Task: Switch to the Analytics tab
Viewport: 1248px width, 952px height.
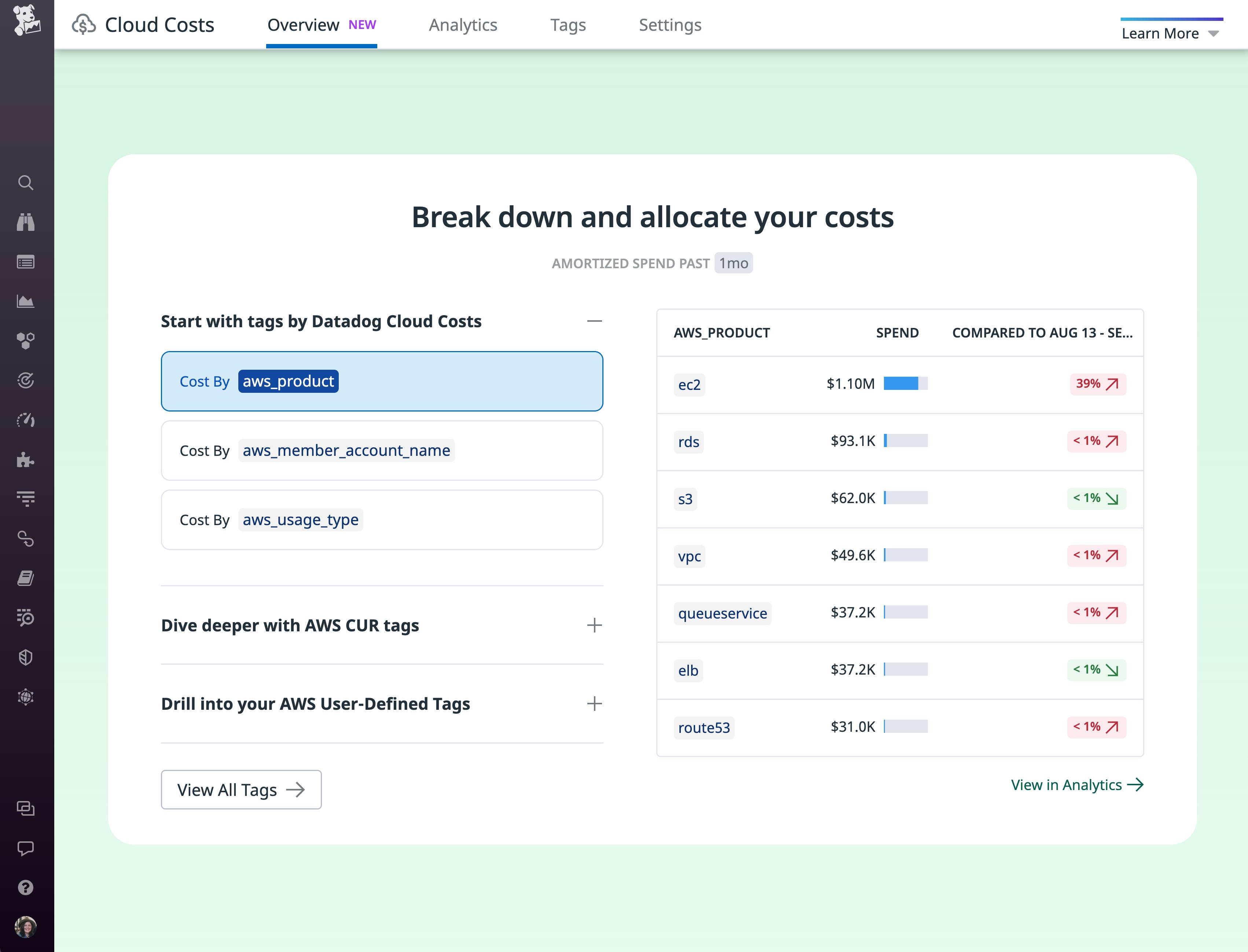Action: tap(463, 25)
